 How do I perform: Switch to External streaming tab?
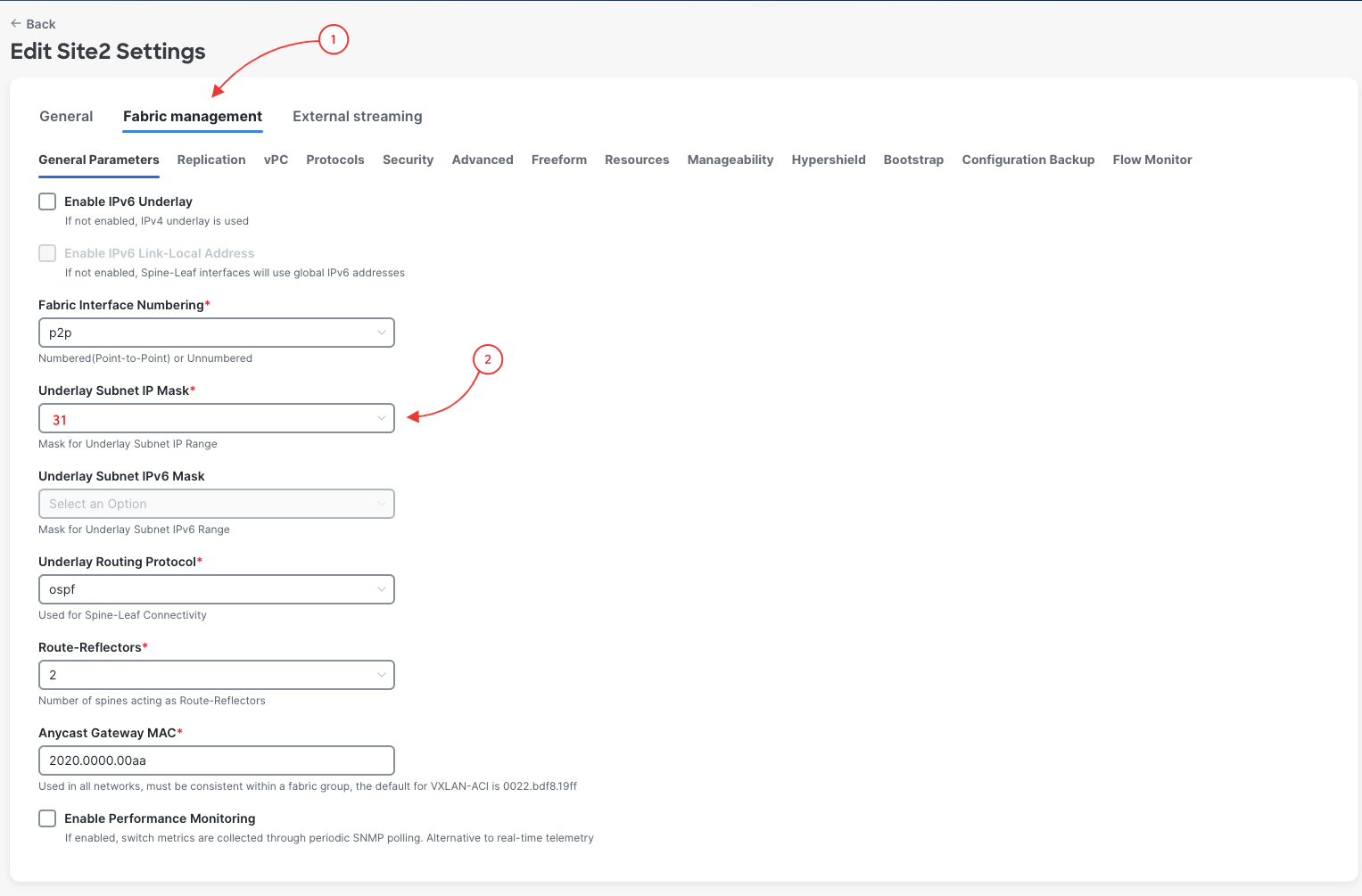tap(358, 116)
